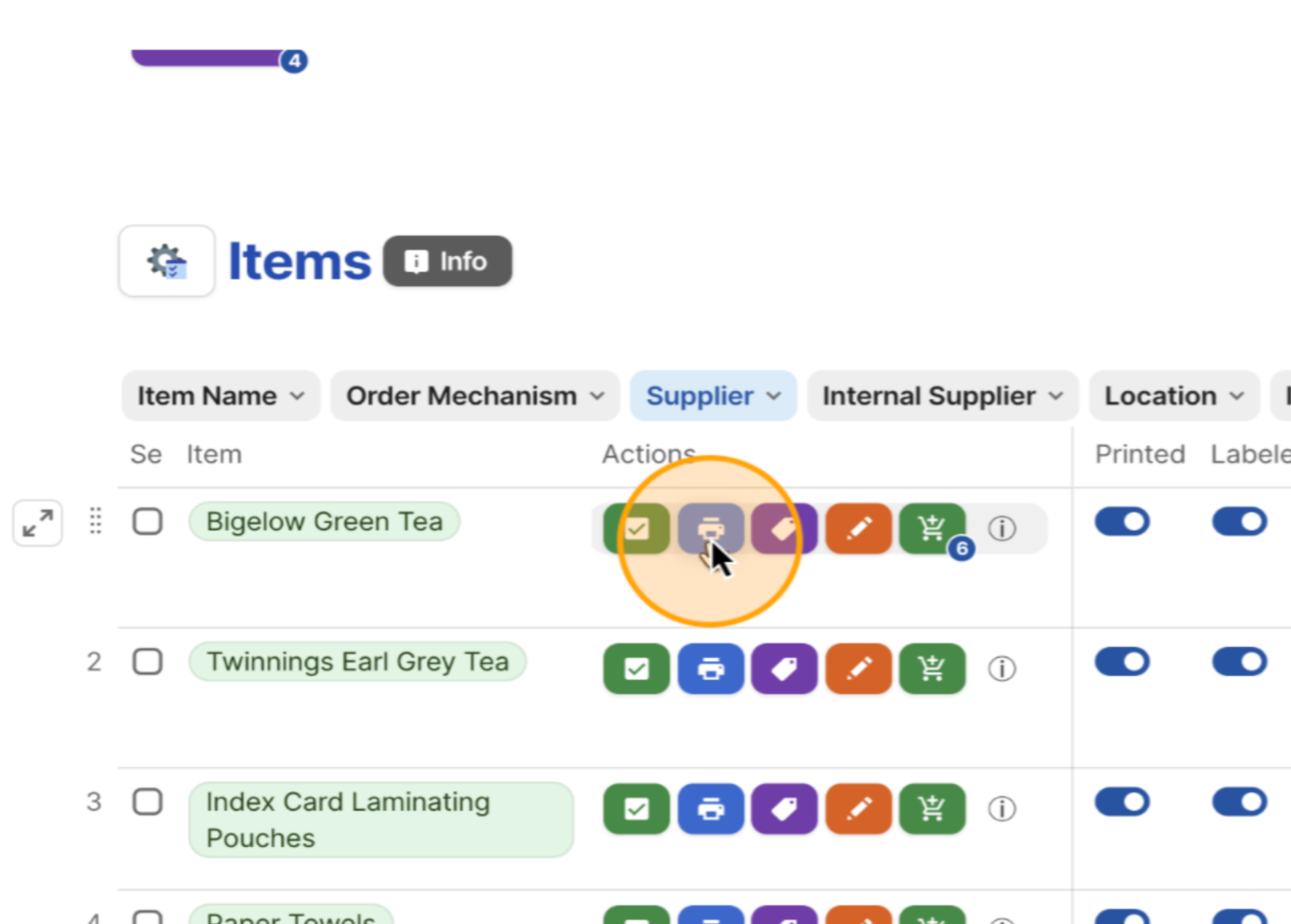Select the print icon for Bigelow Green Tea
Screen dimensions: 1291x924
point(711,529)
